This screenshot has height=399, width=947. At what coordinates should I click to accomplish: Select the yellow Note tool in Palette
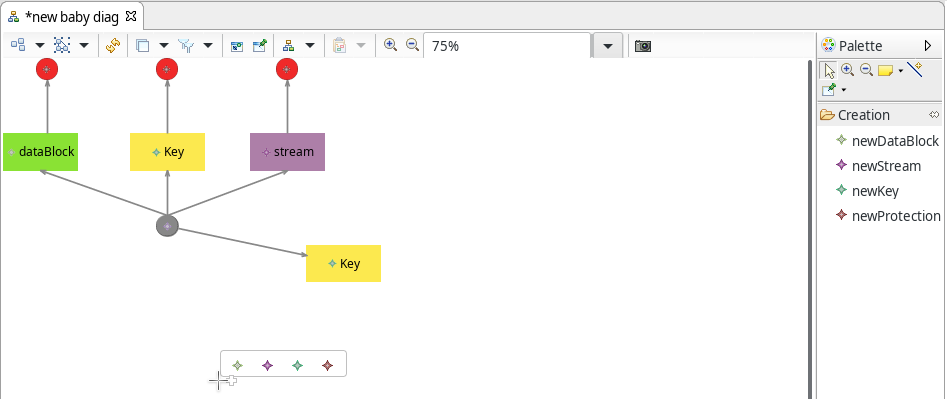coord(885,71)
